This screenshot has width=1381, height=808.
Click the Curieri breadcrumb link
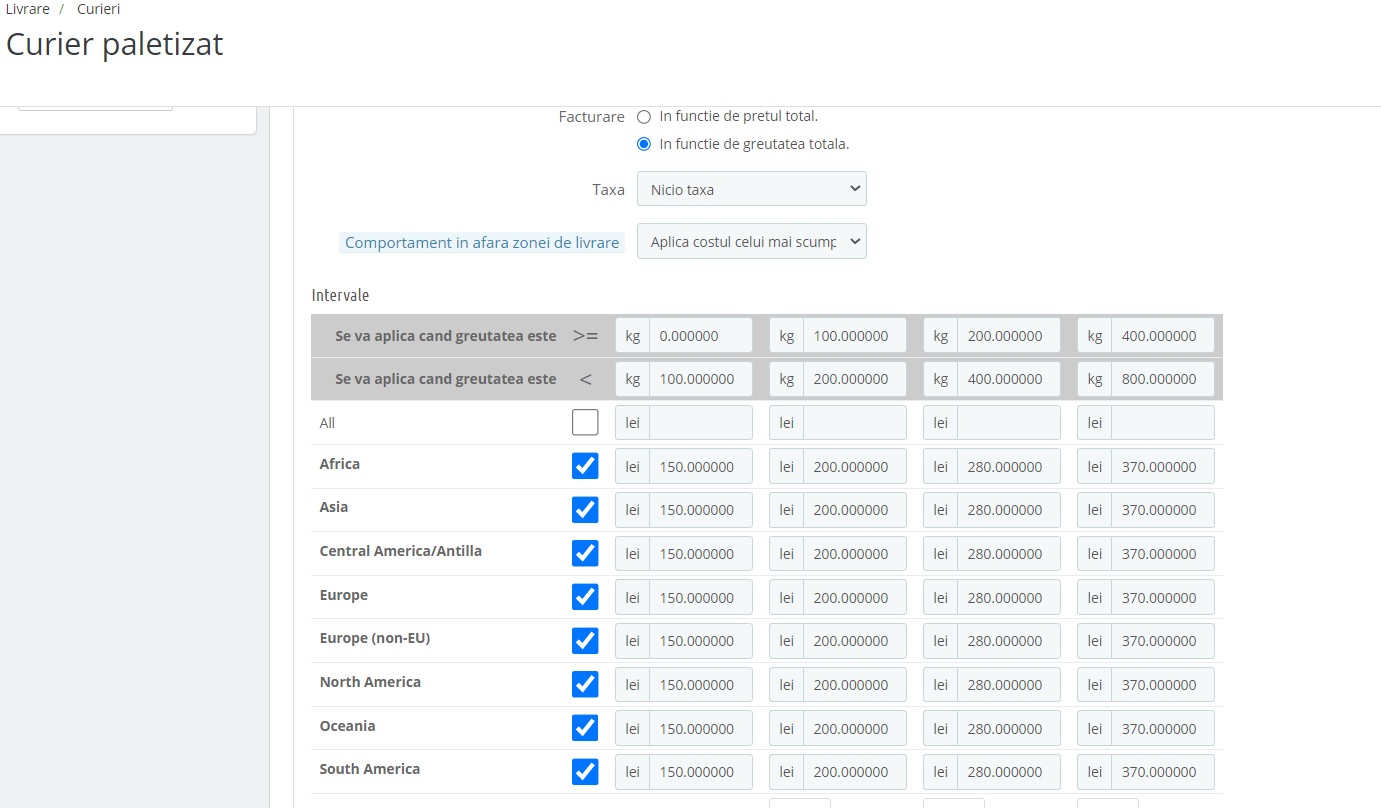point(99,9)
